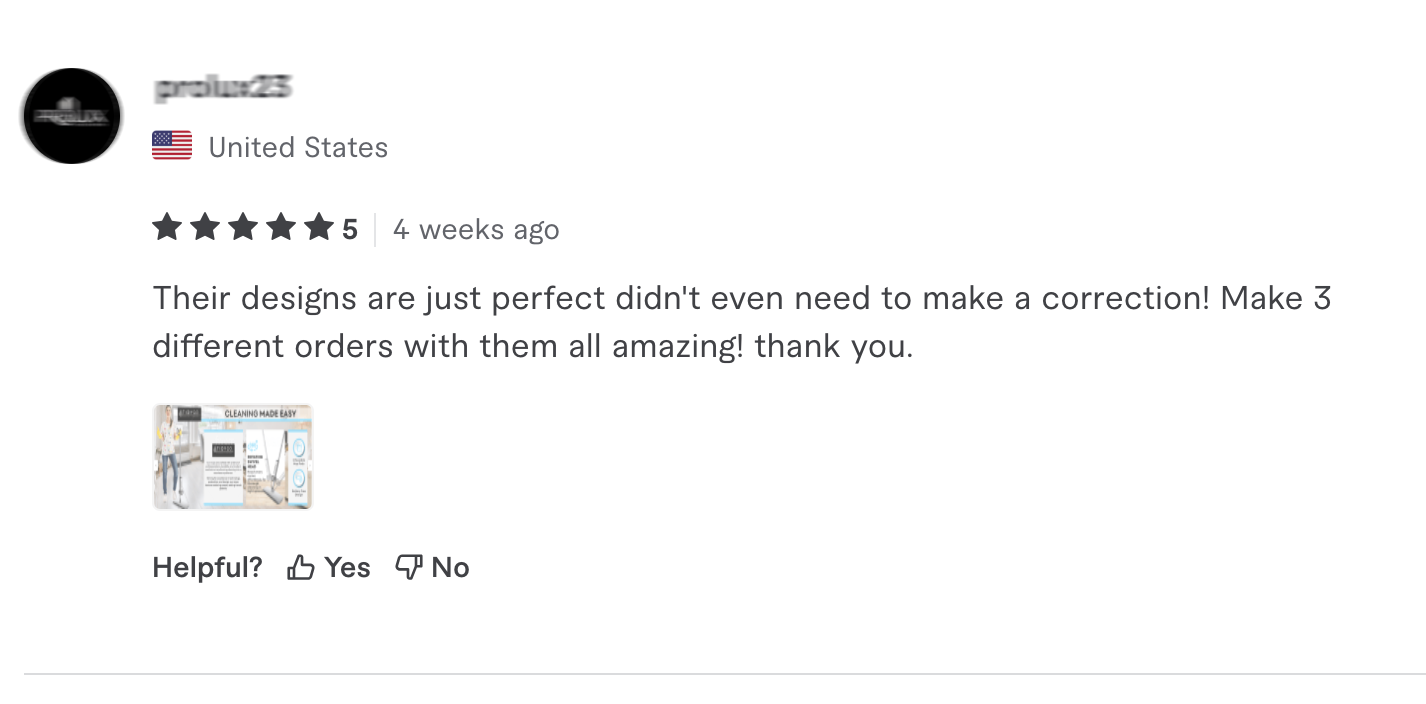The height and width of the screenshot is (704, 1426).
Task: Click the thumbs-up icon
Action: [300, 568]
